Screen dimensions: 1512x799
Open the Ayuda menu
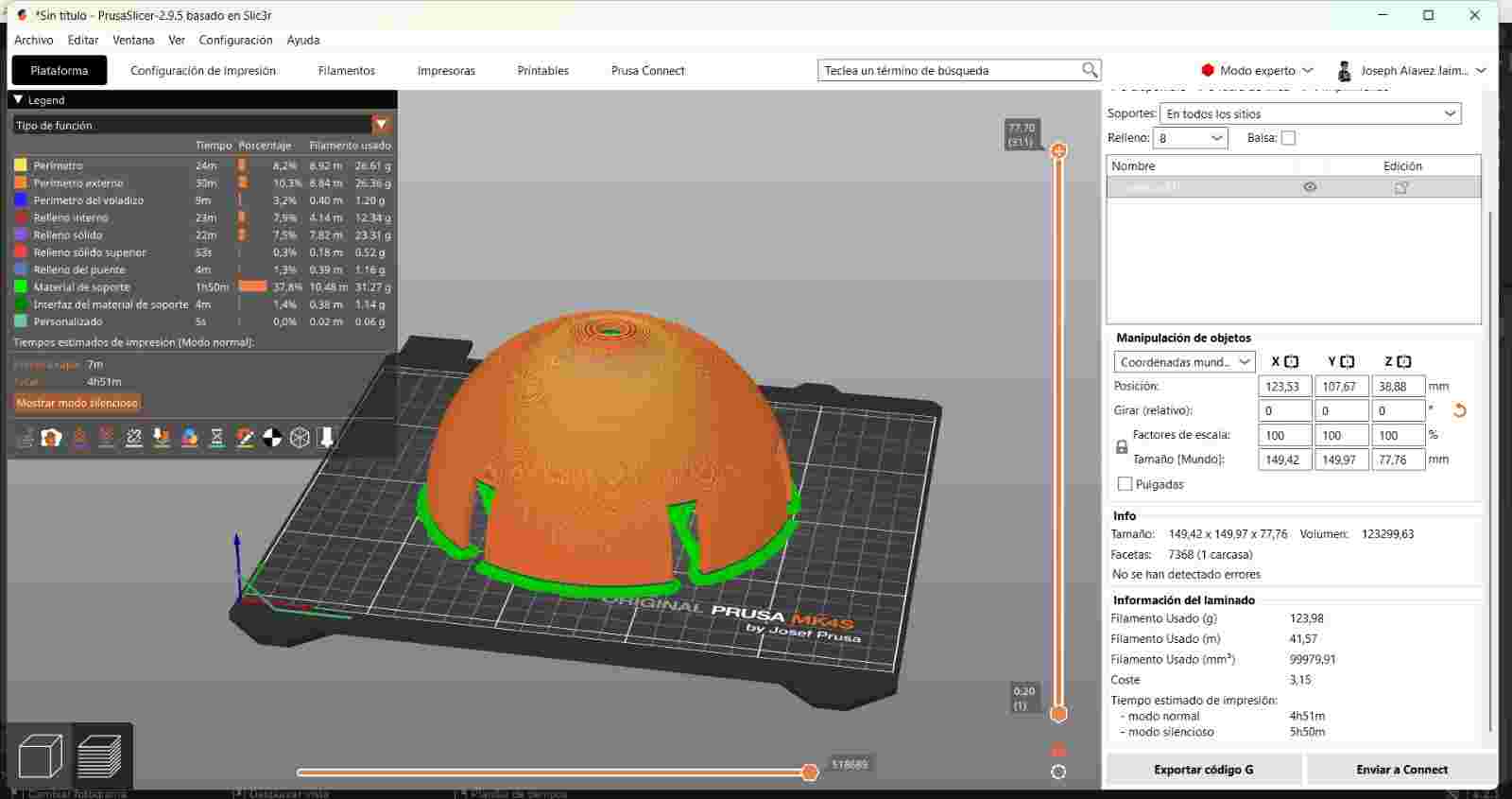pos(303,40)
